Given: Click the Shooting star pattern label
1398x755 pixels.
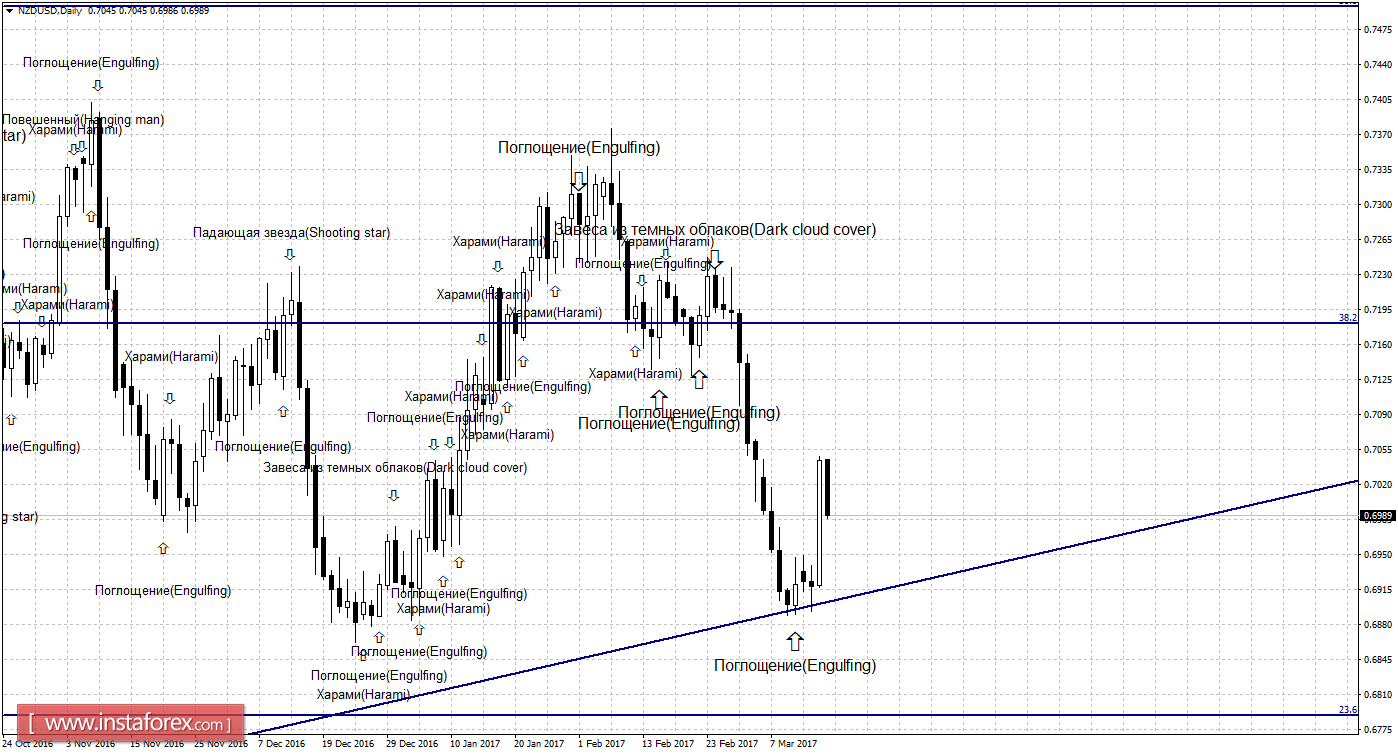Looking at the screenshot, I should (292, 233).
